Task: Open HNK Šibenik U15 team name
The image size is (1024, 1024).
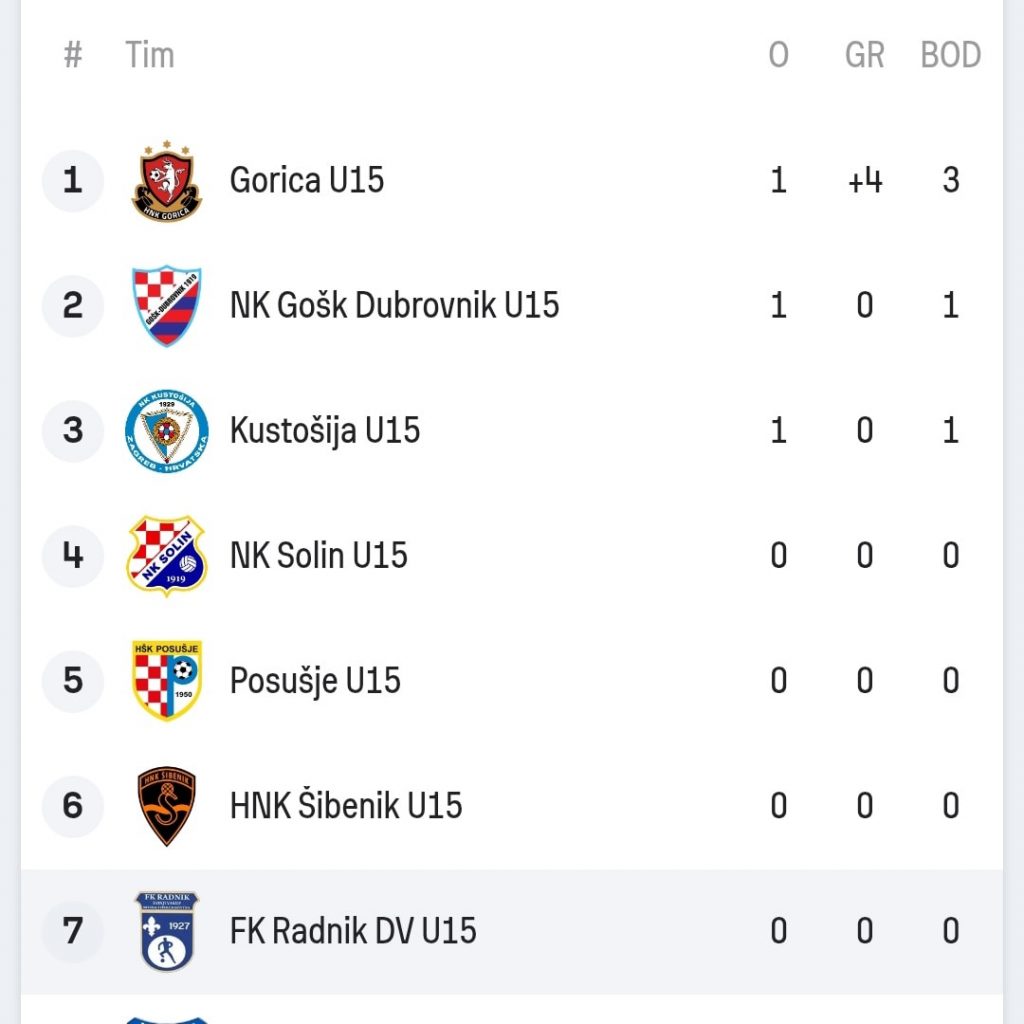Action: coord(346,806)
